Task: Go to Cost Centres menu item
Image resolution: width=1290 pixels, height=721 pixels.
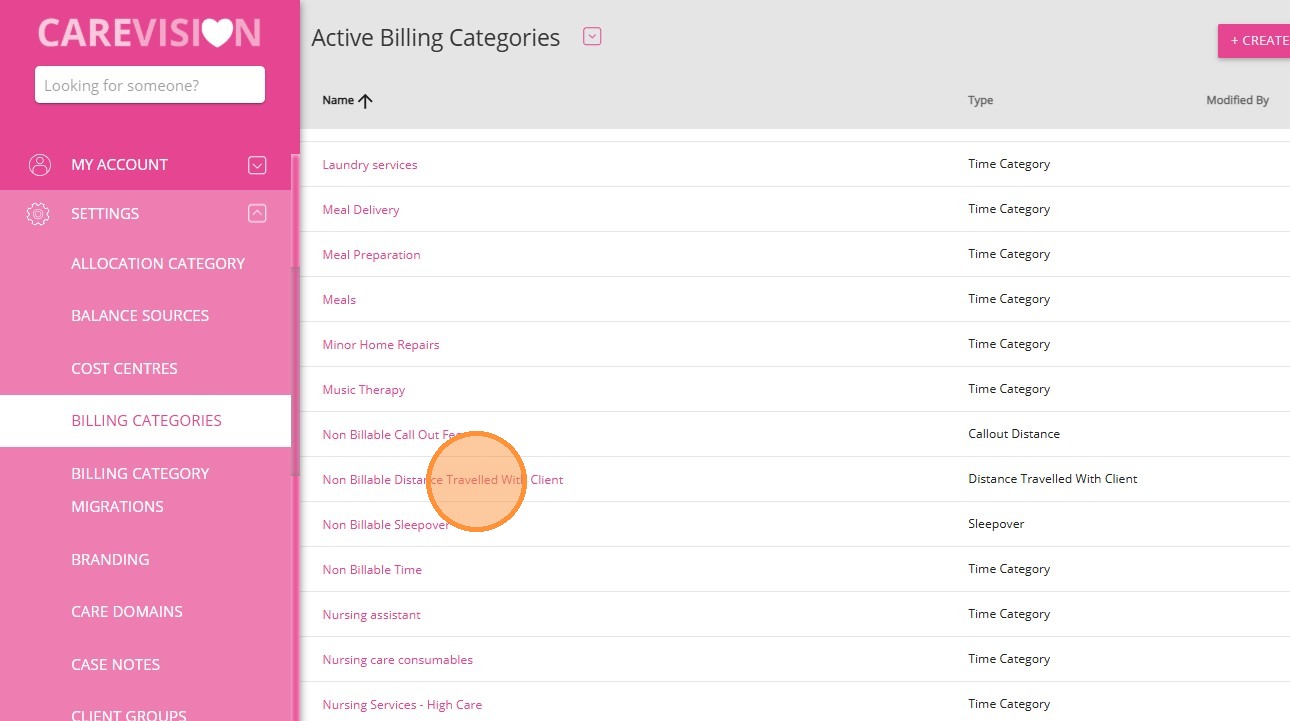Action: pyautogui.click(x=124, y=369)
